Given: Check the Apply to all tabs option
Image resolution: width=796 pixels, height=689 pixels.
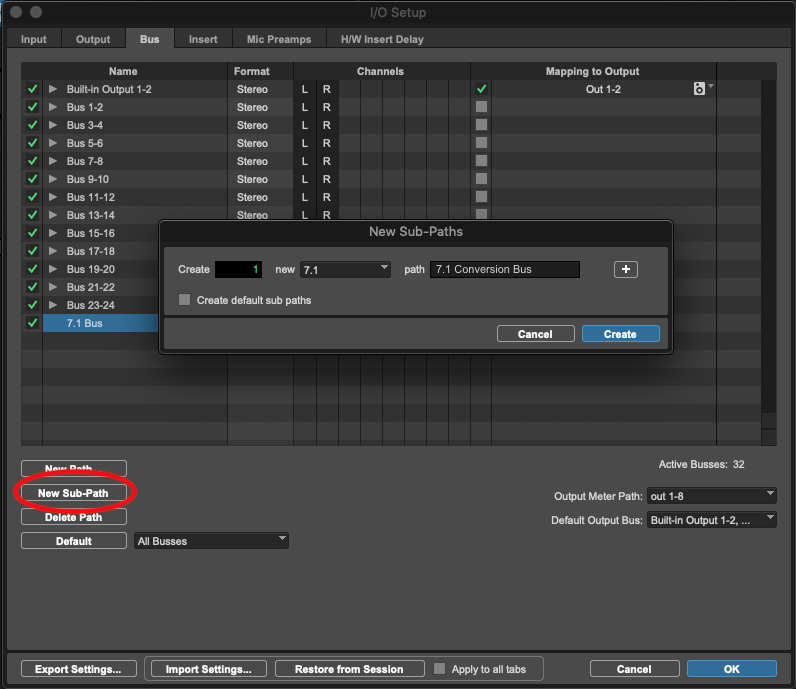Looking at the screenshot, I should coord(440,669).
